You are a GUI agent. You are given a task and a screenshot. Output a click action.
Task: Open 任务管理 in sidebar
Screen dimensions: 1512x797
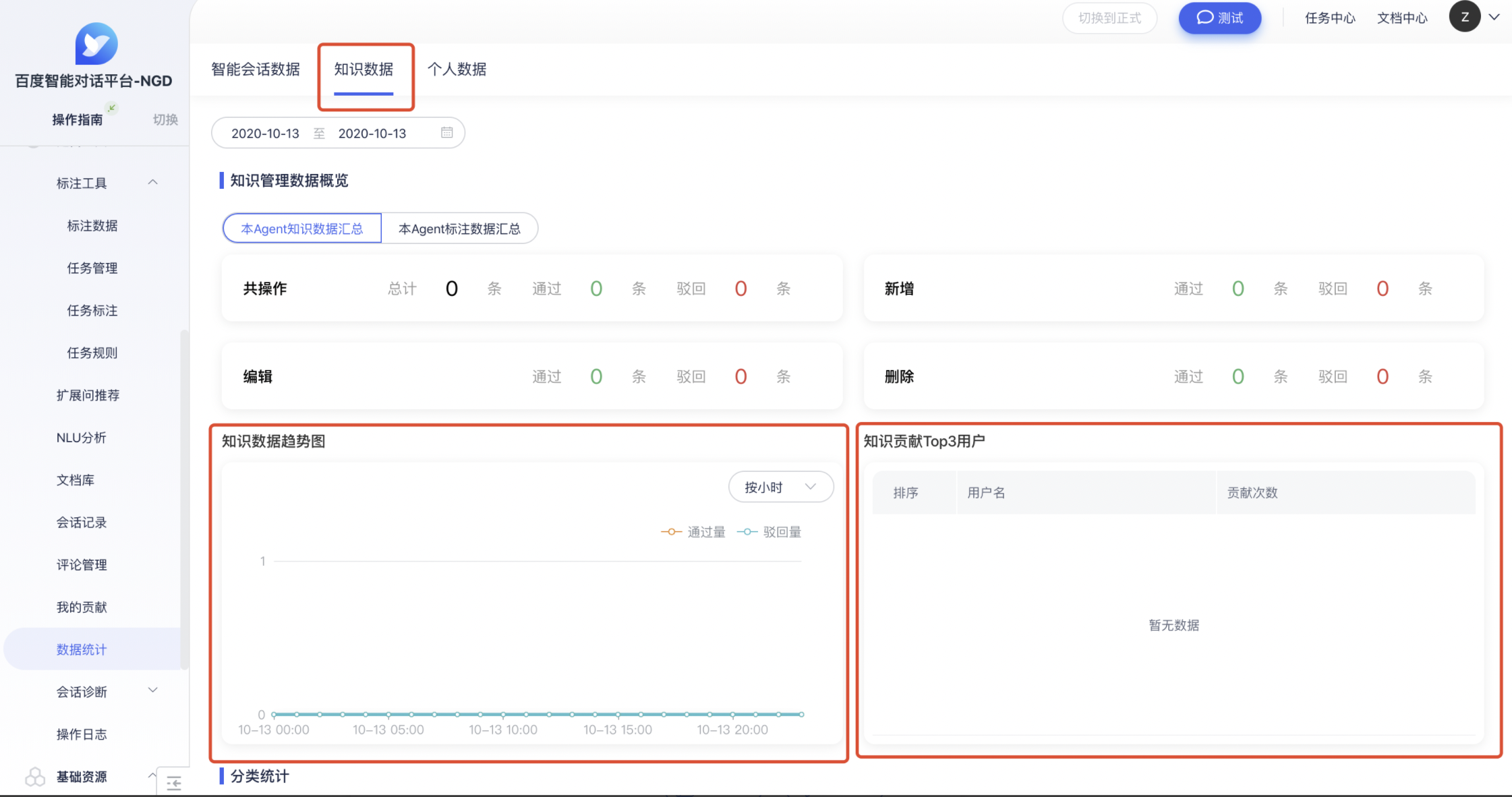click(92, 268)
